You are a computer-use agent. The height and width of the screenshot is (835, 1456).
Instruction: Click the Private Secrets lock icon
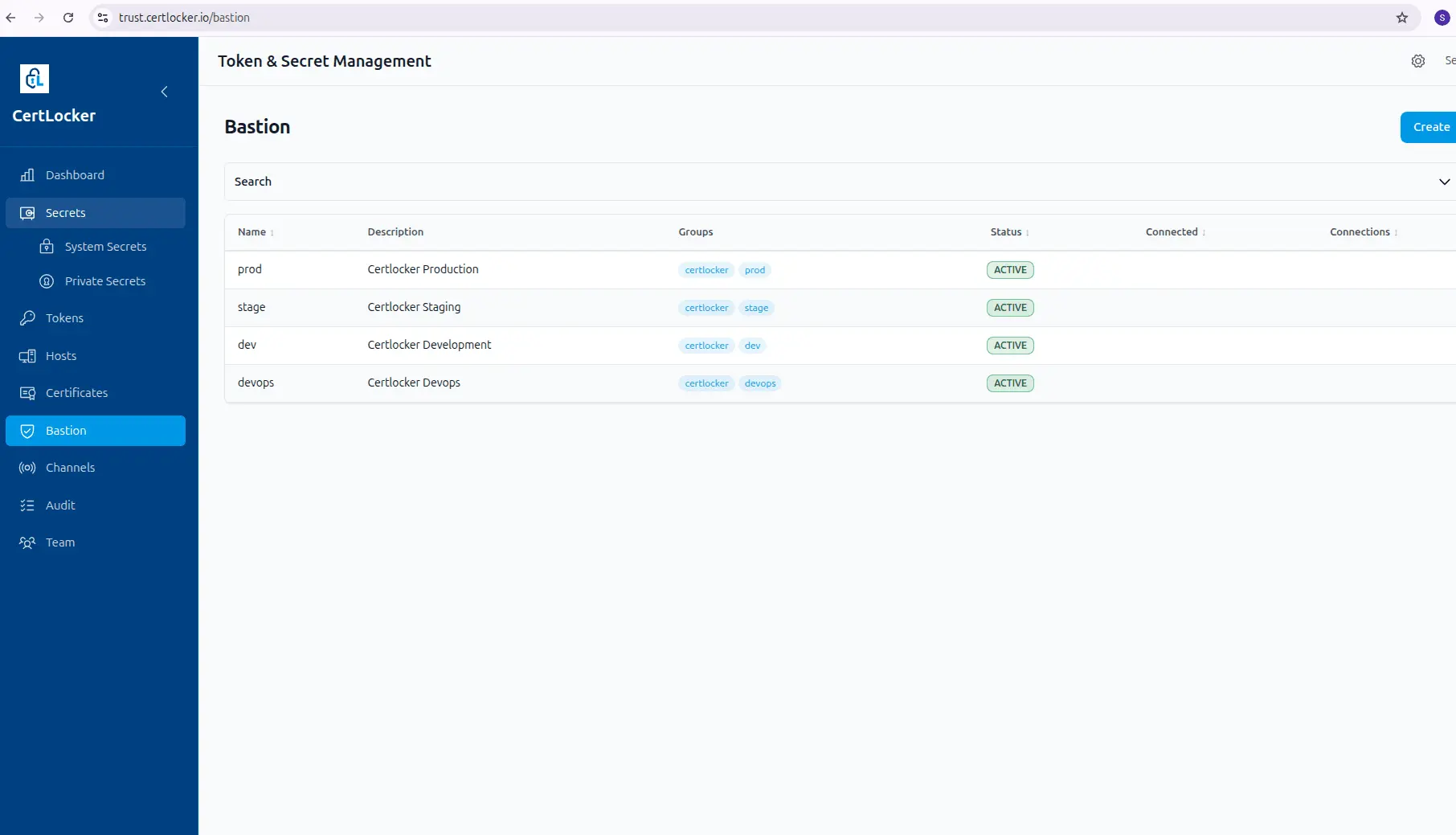47,281
